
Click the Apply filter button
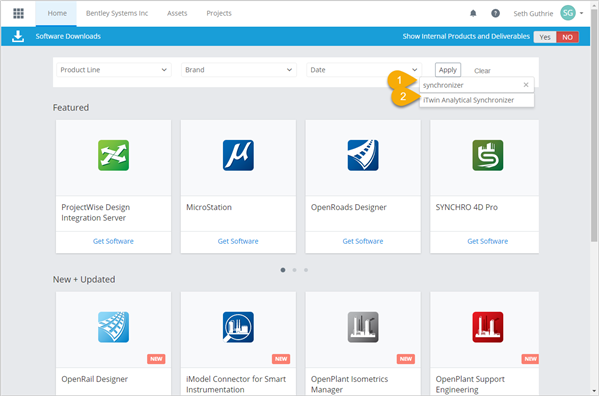pos(448,70)
